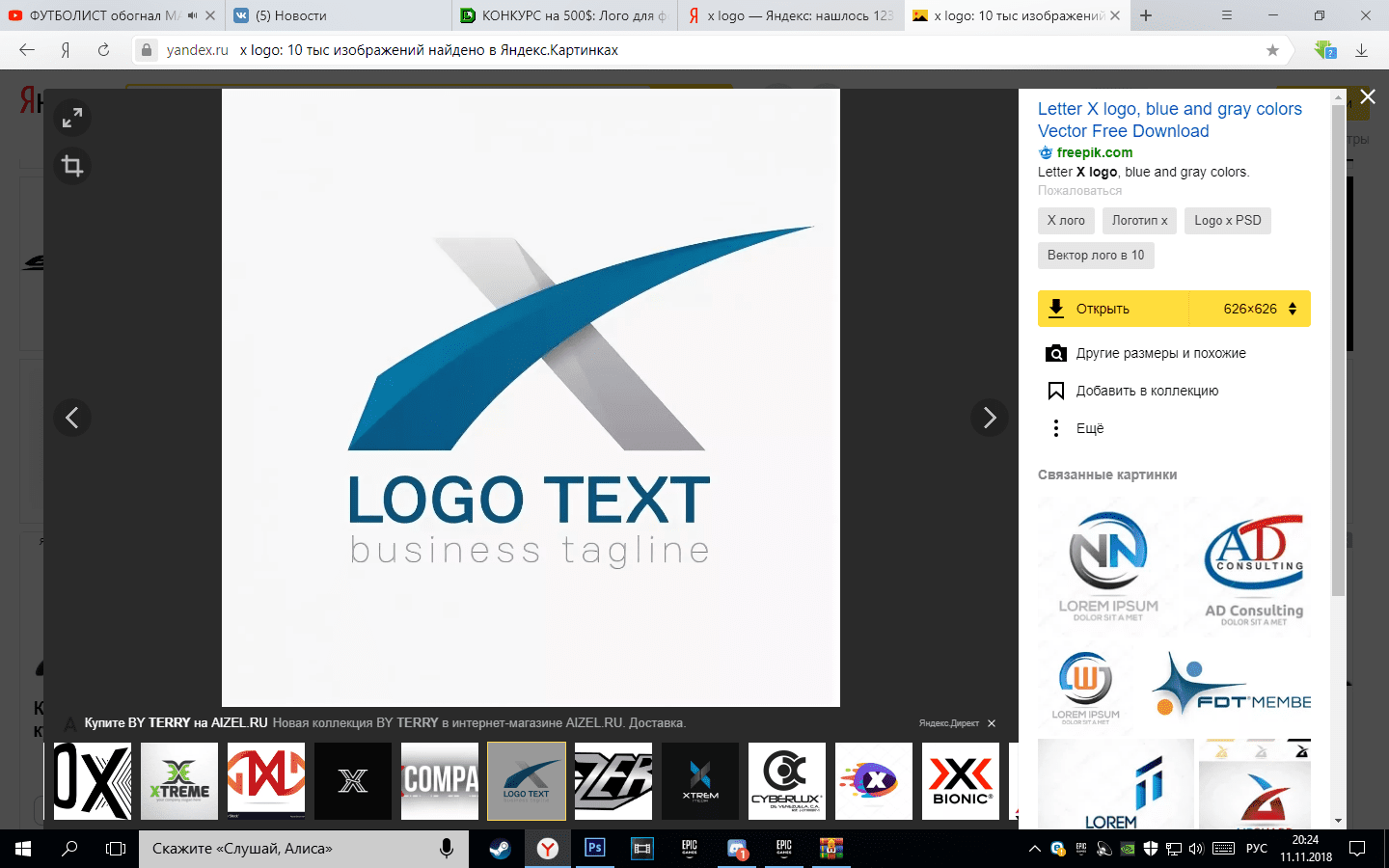
Task: Go to the next image
Action: click(989, 418)
